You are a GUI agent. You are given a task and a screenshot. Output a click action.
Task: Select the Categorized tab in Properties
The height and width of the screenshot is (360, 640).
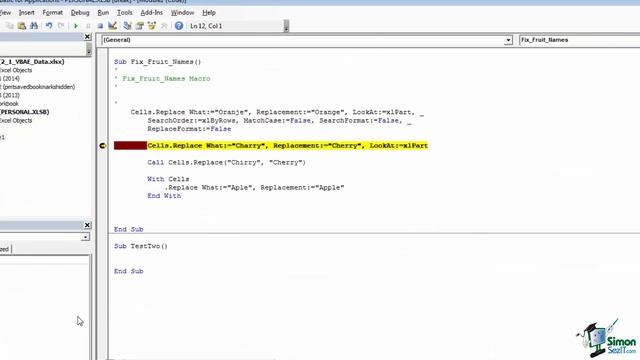[5, 249]
